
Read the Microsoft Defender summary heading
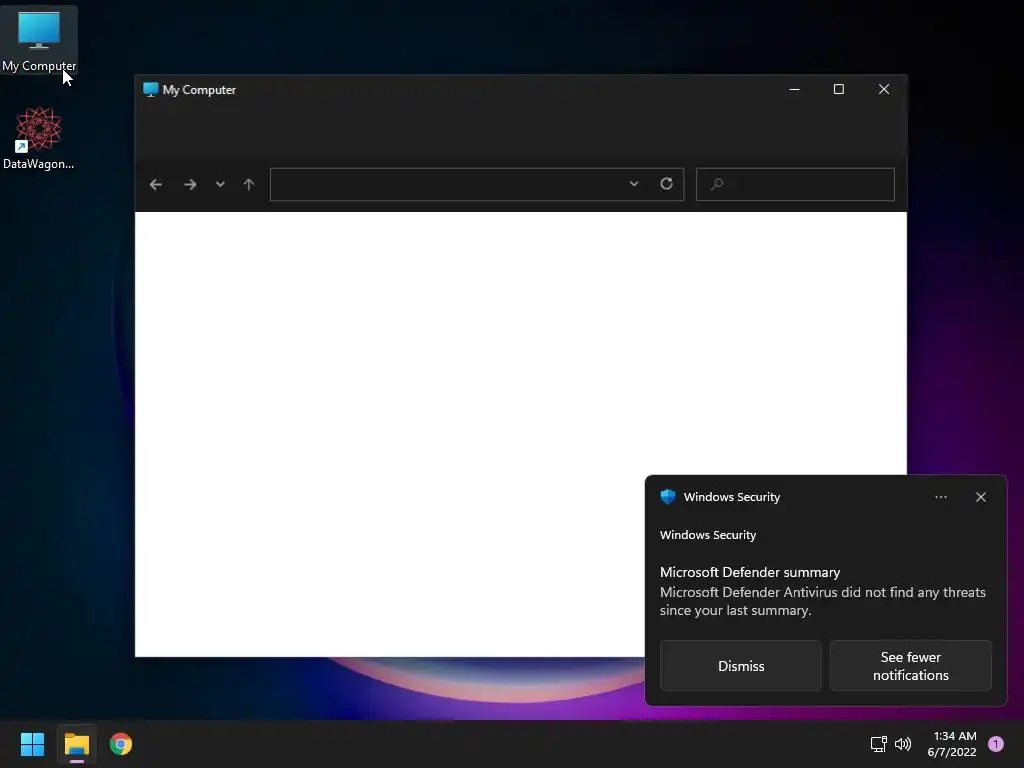coord(750,573)
